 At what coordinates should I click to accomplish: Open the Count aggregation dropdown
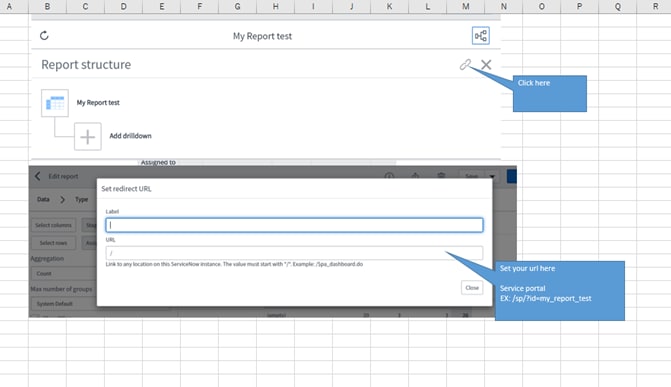click(x=63, y=274)
